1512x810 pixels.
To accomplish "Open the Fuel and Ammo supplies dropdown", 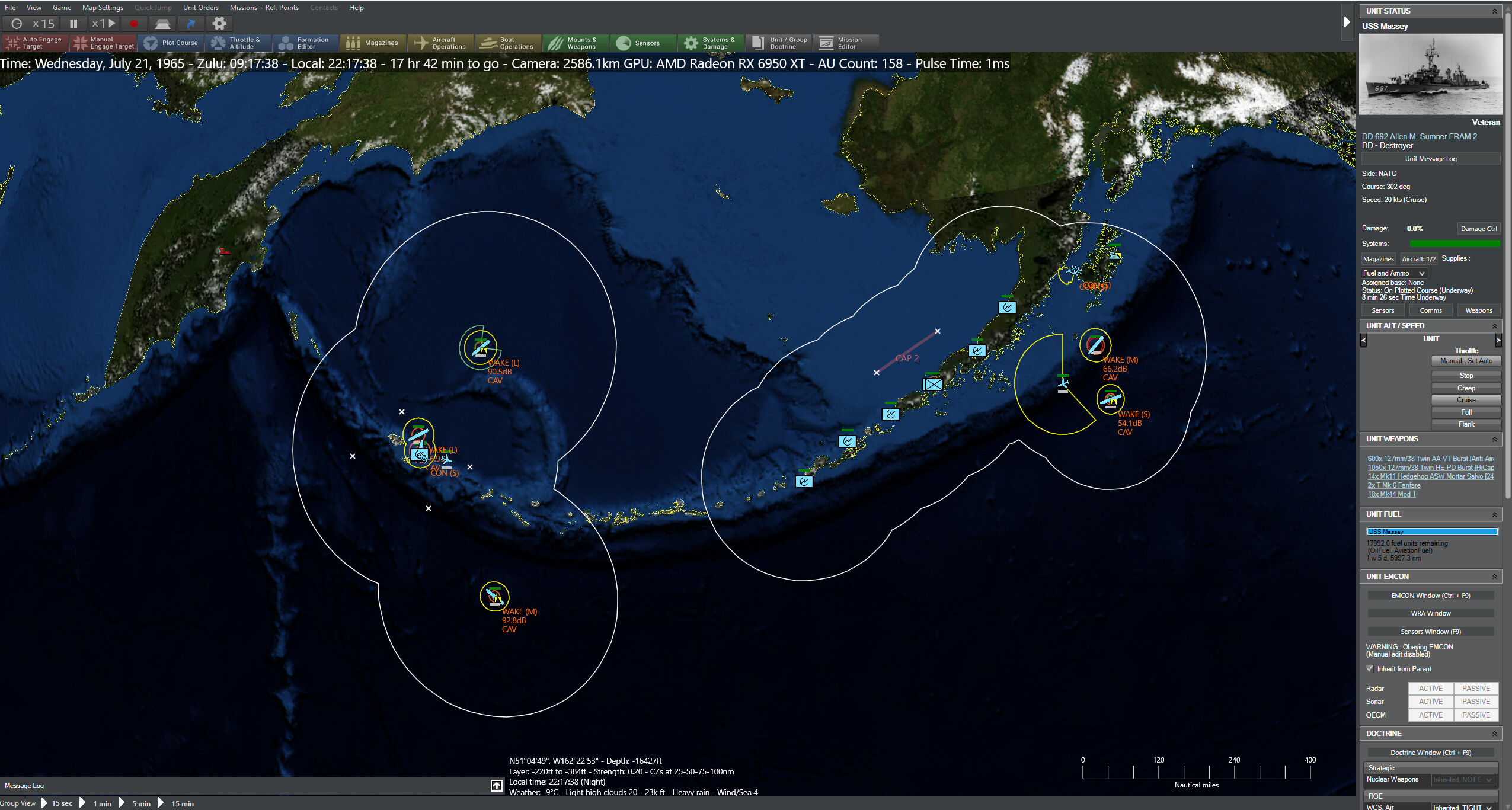I will click(1393, 273).
